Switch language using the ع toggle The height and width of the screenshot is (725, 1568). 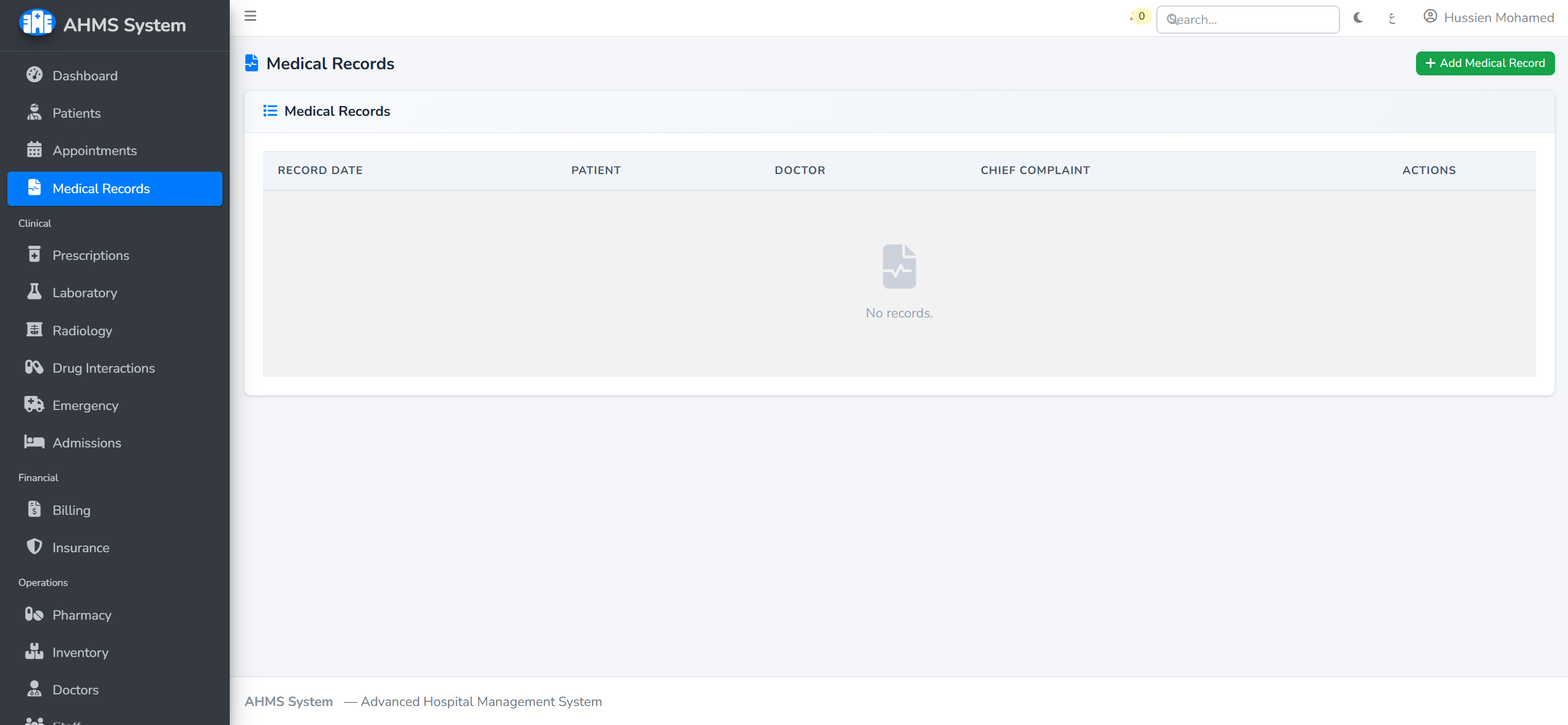click(x=1393, y=18)
